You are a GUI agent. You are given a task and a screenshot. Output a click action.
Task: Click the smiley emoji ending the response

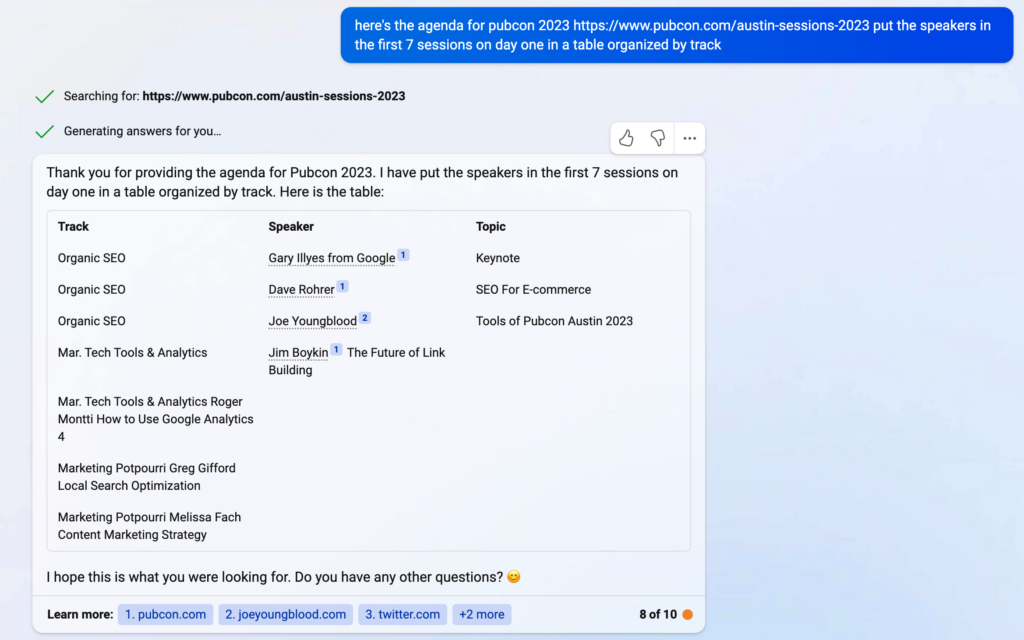pyautogui.click(x=513, y=577)
